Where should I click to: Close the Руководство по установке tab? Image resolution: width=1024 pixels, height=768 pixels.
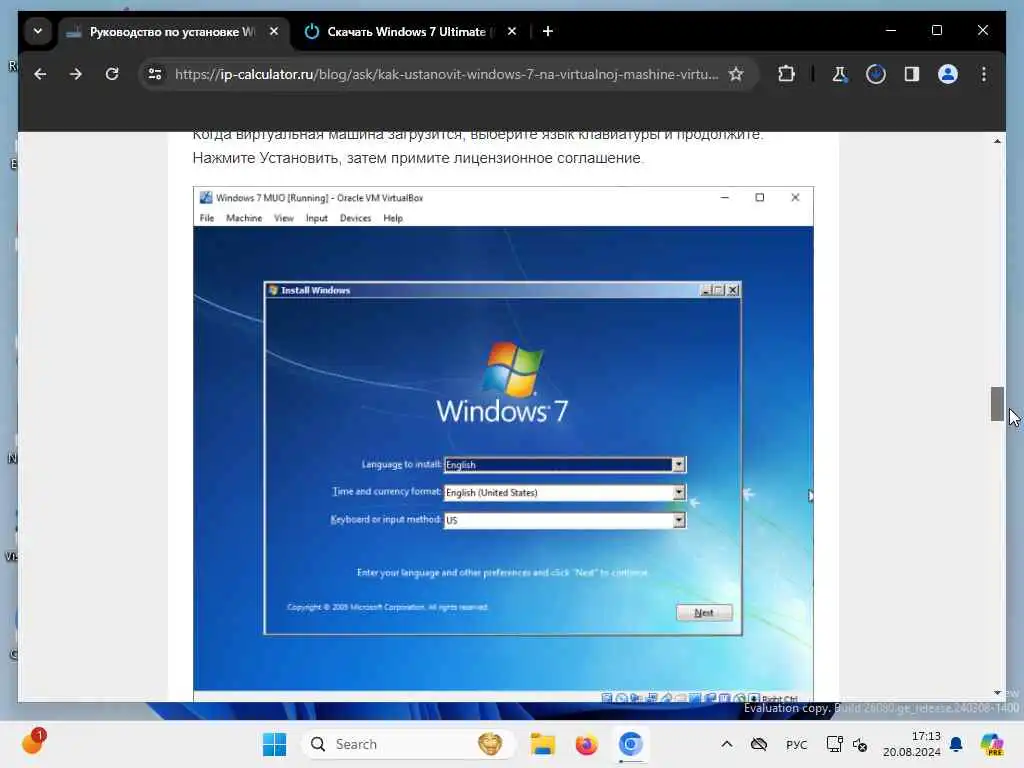click(274, 31)
